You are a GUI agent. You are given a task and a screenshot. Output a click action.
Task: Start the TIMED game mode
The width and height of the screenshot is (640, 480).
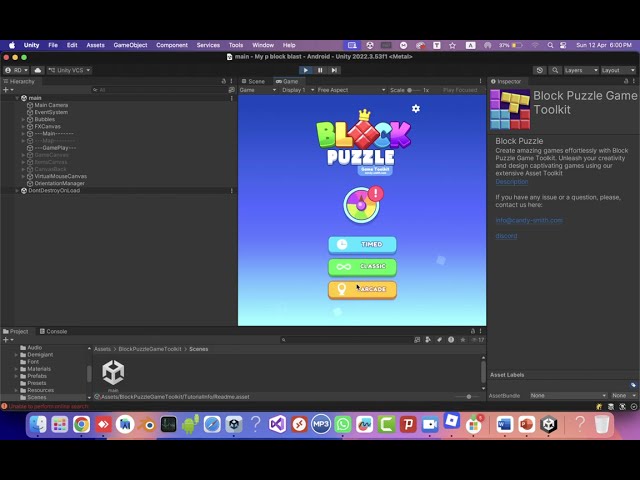[x=362, y=244]
